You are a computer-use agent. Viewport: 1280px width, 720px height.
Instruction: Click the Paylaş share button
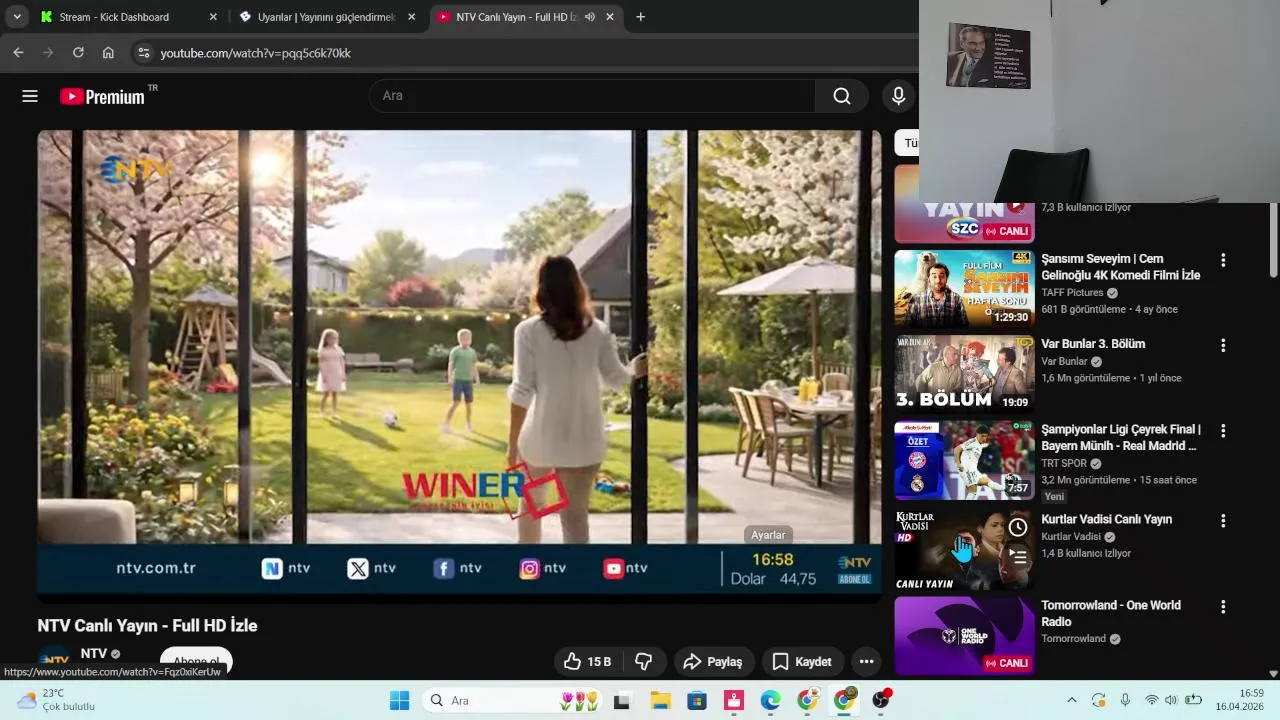[713, 661]
